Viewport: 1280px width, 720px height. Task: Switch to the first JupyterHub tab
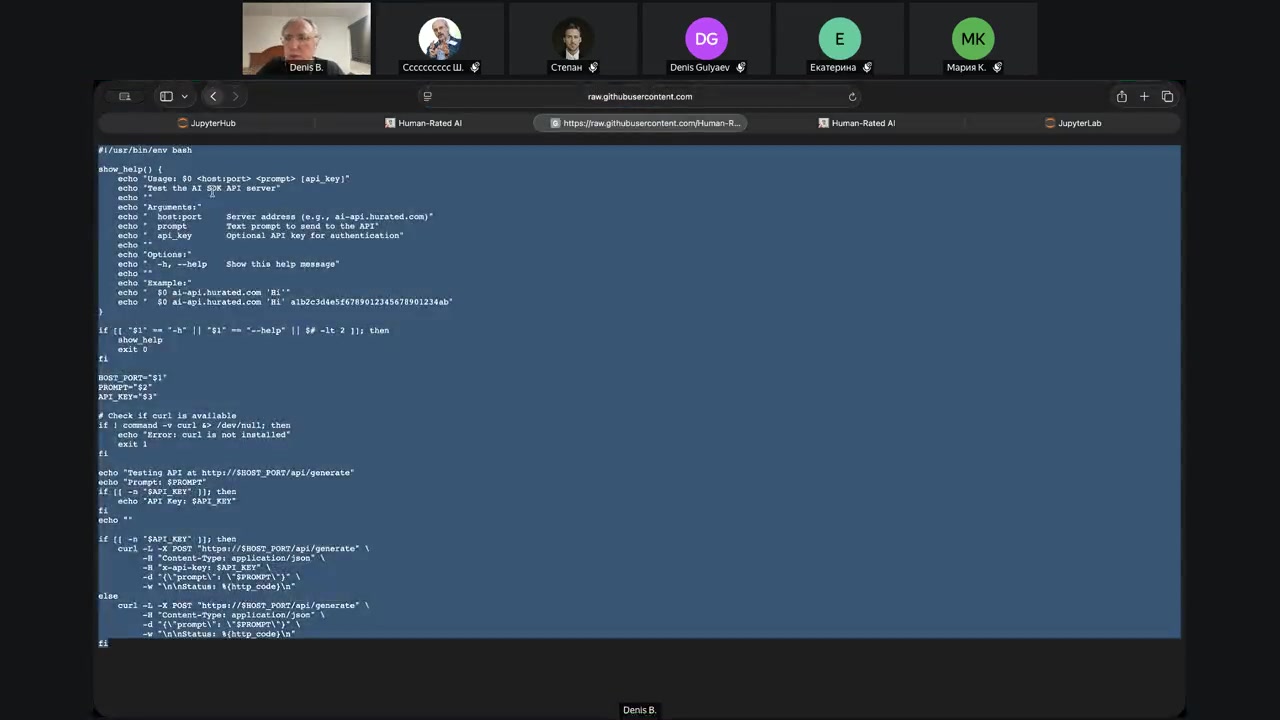[207, 123]
